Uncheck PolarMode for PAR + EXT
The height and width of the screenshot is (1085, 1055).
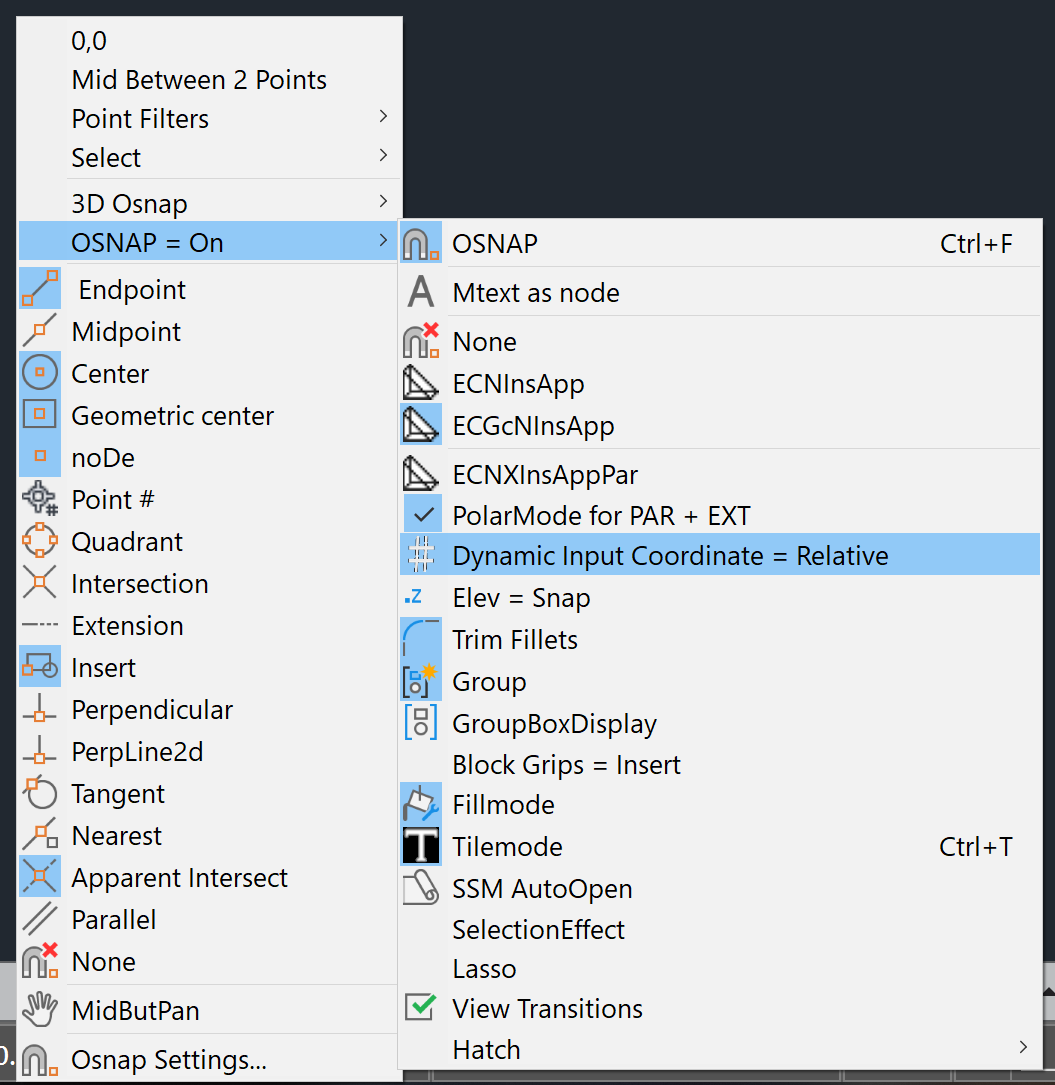pos(422,516)
